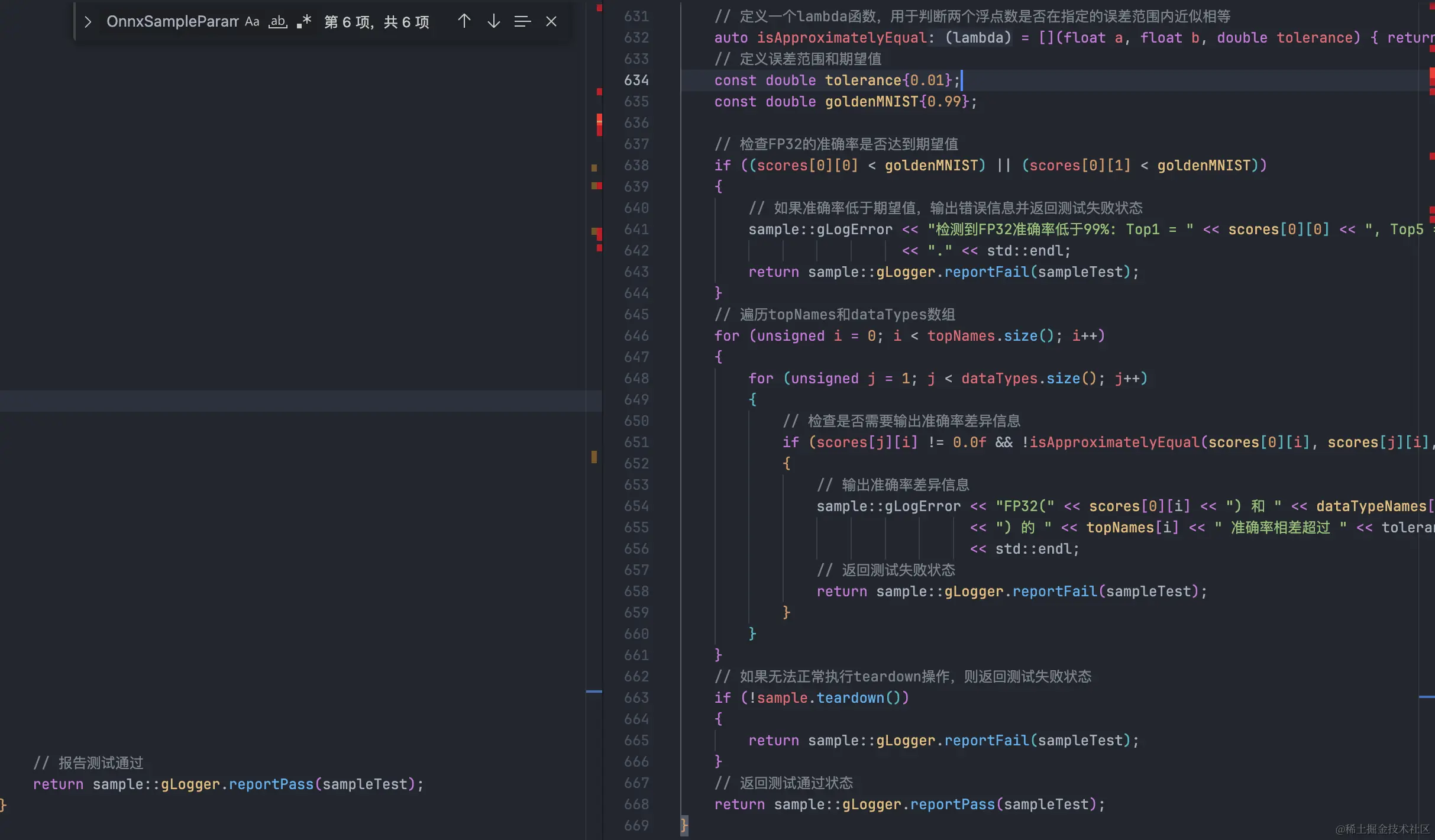Click 'reportPass' in the left editor pane
Image resolution: width=1435 pixels, height=840 pixels.
pyautogui.click(x=271, y=784)
